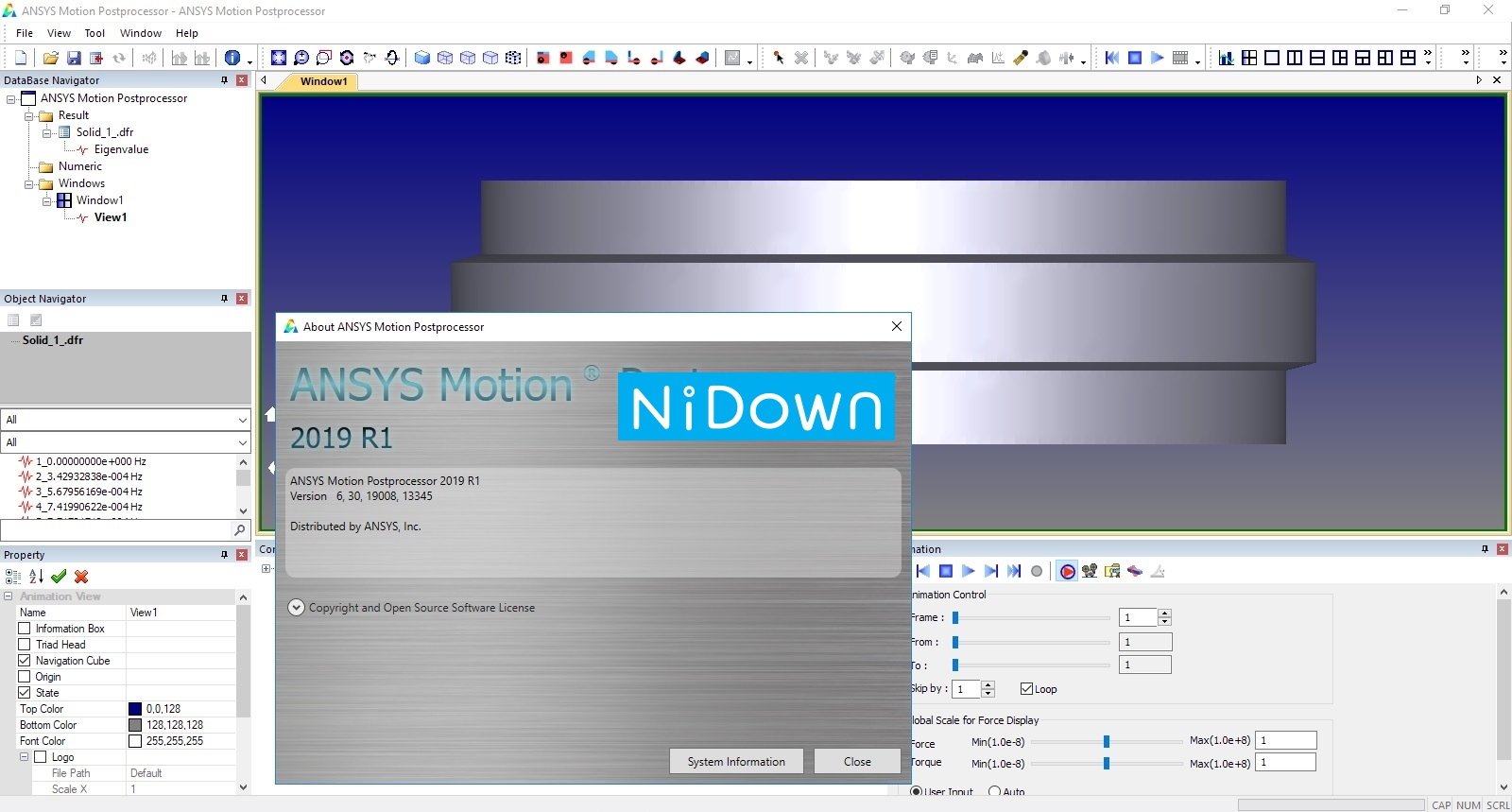Screen dimensions: 1512x812
Task: Click the System Information button
Action: [x=736, y=762]
